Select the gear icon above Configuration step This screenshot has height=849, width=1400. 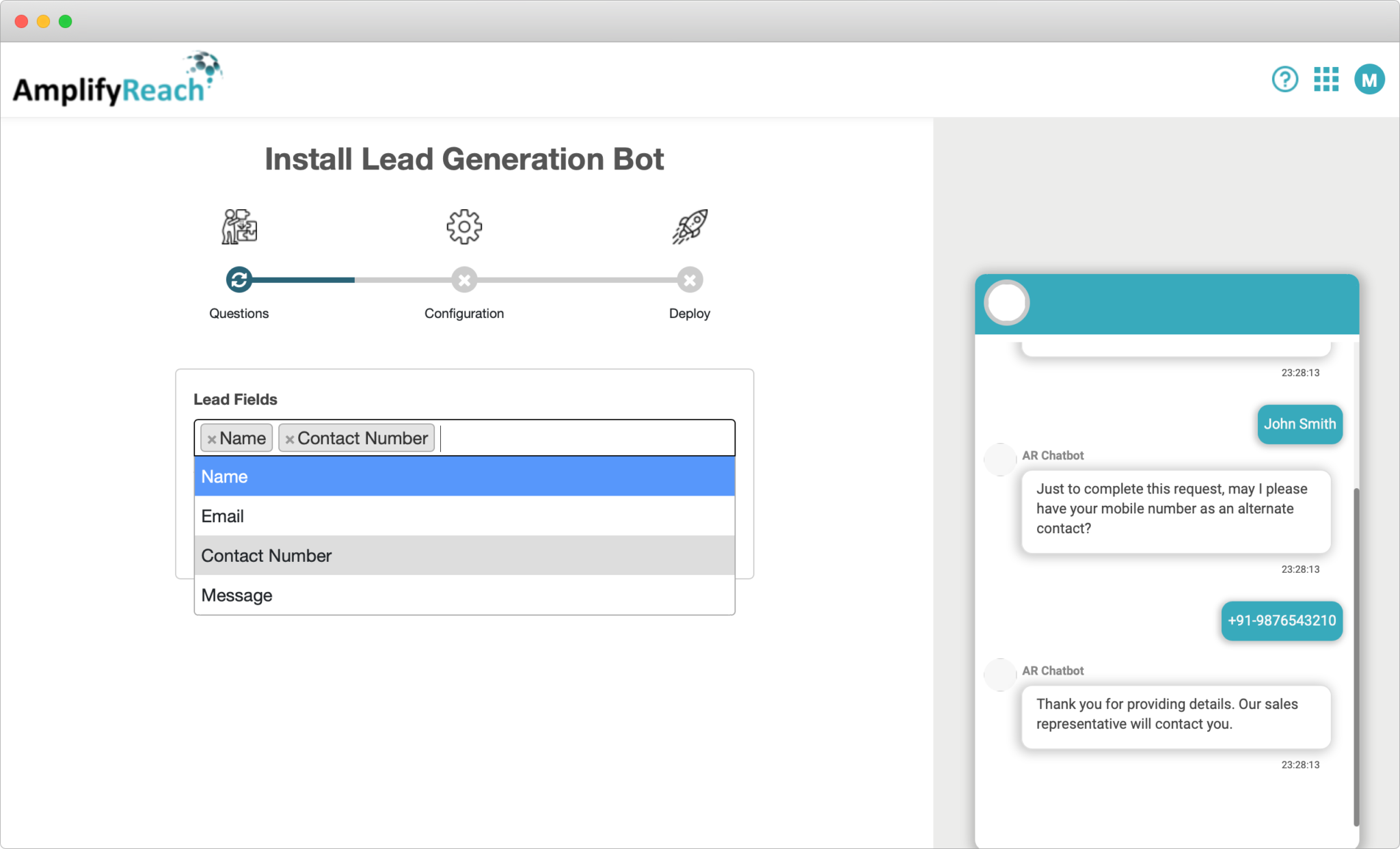pos(464,226)
